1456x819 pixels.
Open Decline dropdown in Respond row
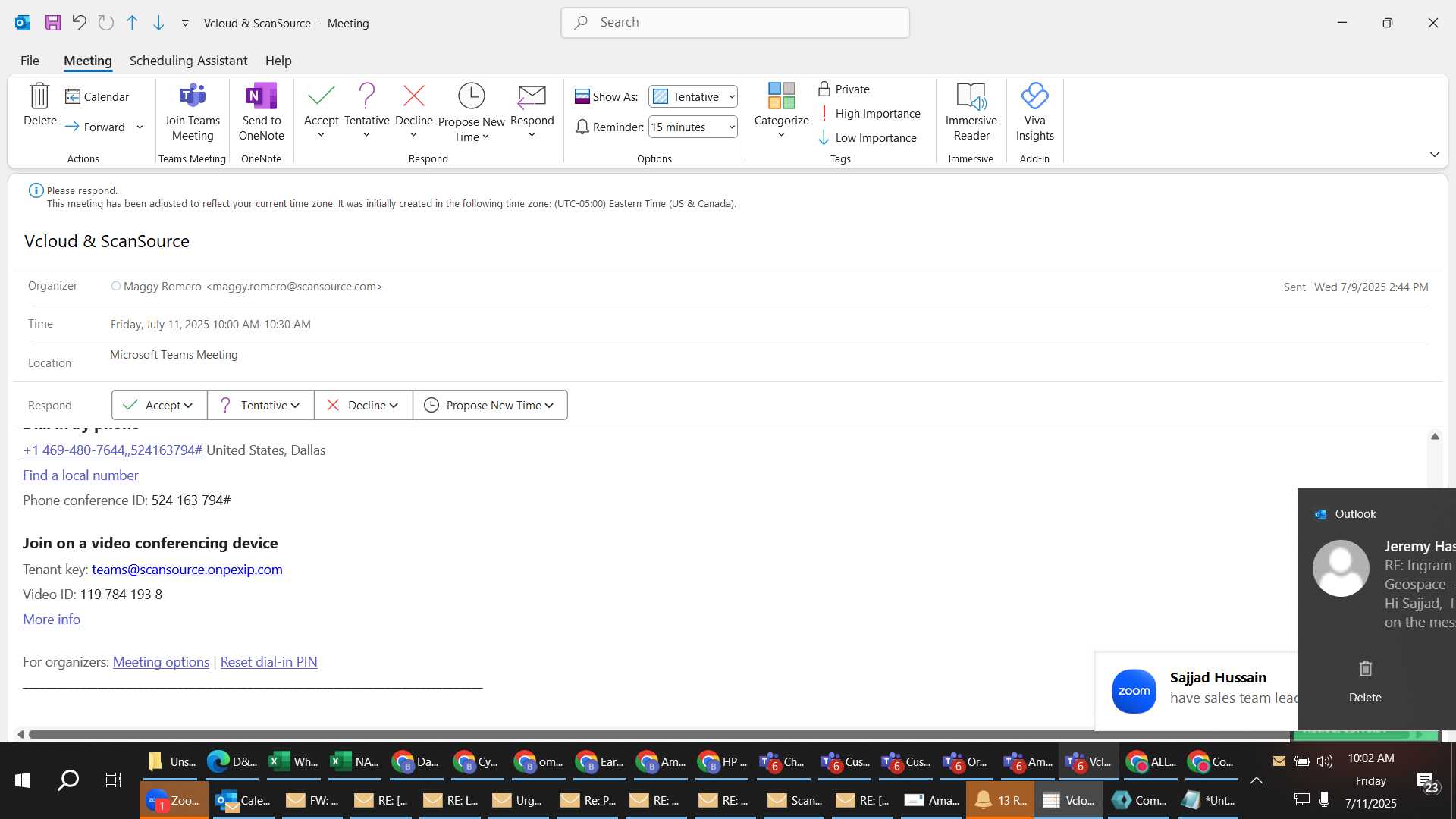click(363, 405)
